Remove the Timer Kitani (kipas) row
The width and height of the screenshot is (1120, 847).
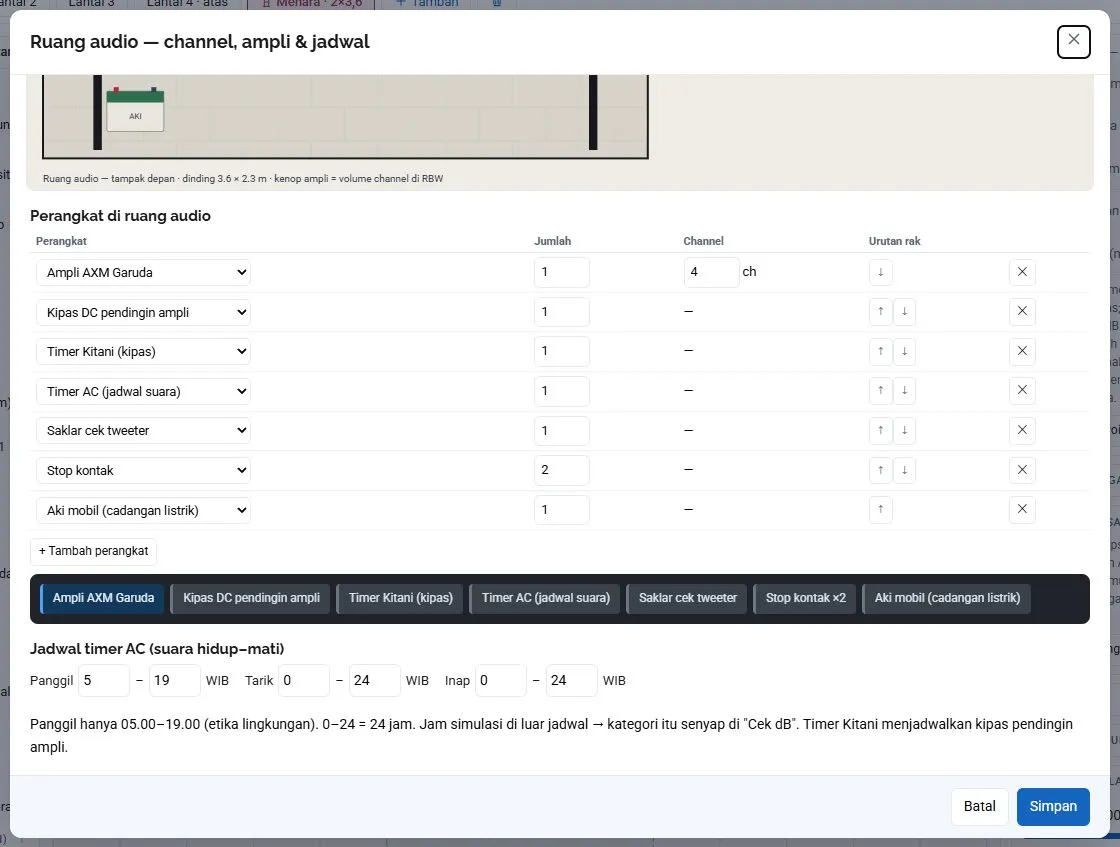(1022, 351)
